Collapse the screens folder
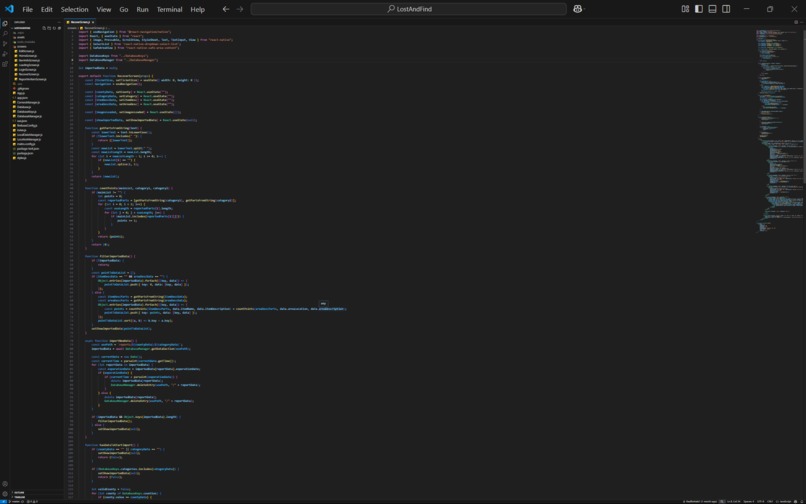This screenshot has height=504, width=806. 22,46
